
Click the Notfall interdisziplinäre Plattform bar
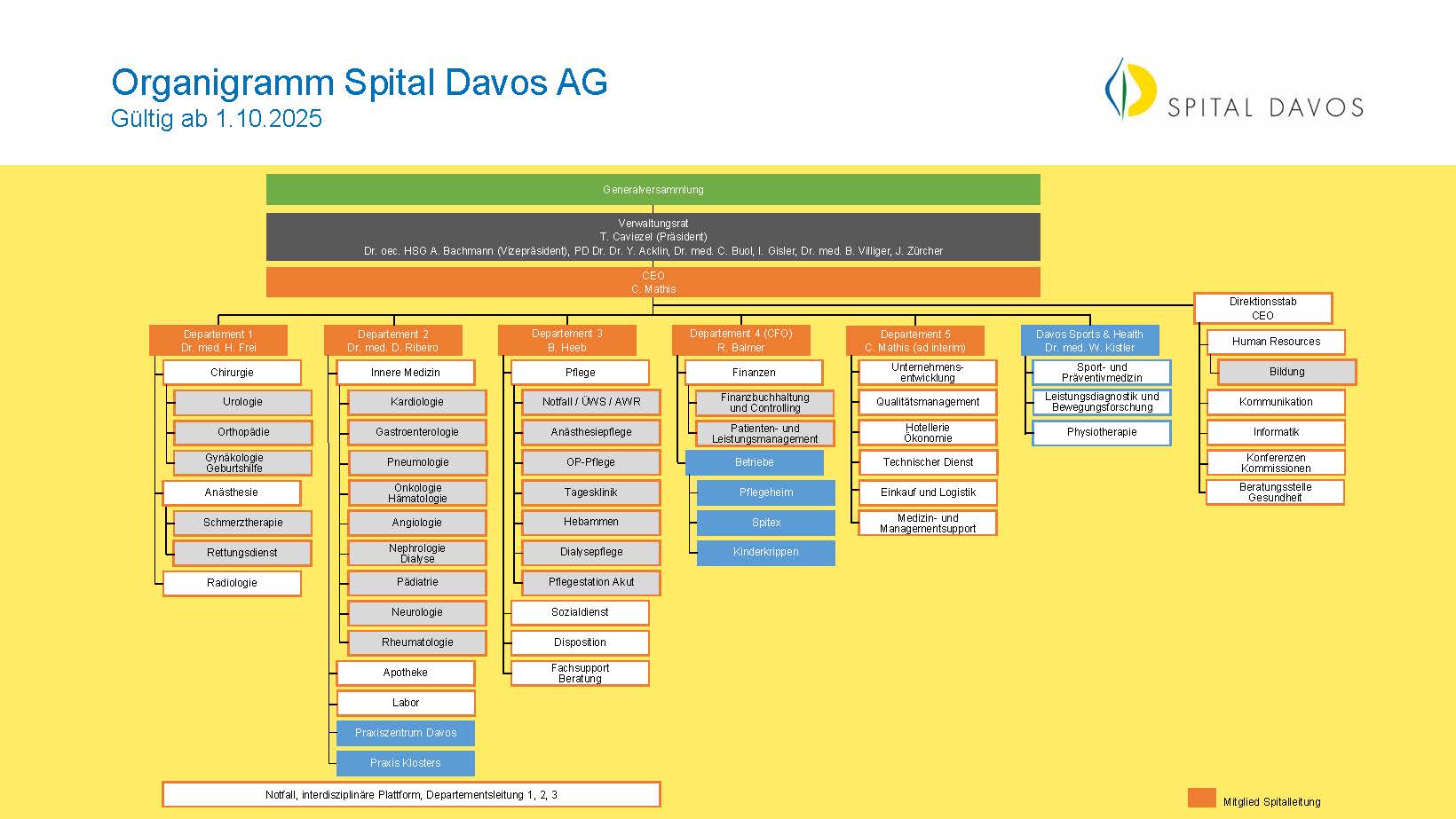click(411, 794)
